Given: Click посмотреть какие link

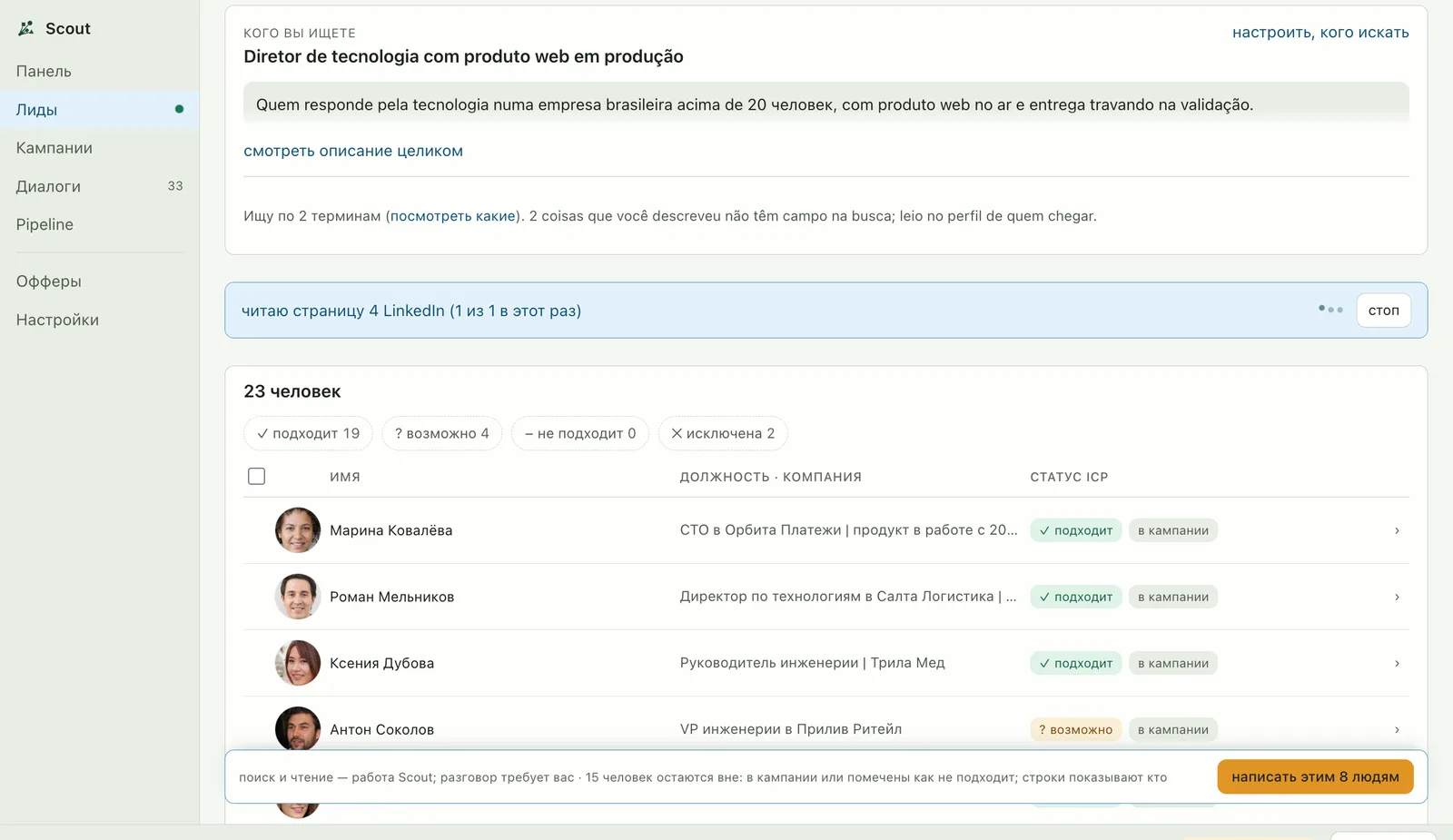Looking at the screenshot, I should tap(453, 216).
